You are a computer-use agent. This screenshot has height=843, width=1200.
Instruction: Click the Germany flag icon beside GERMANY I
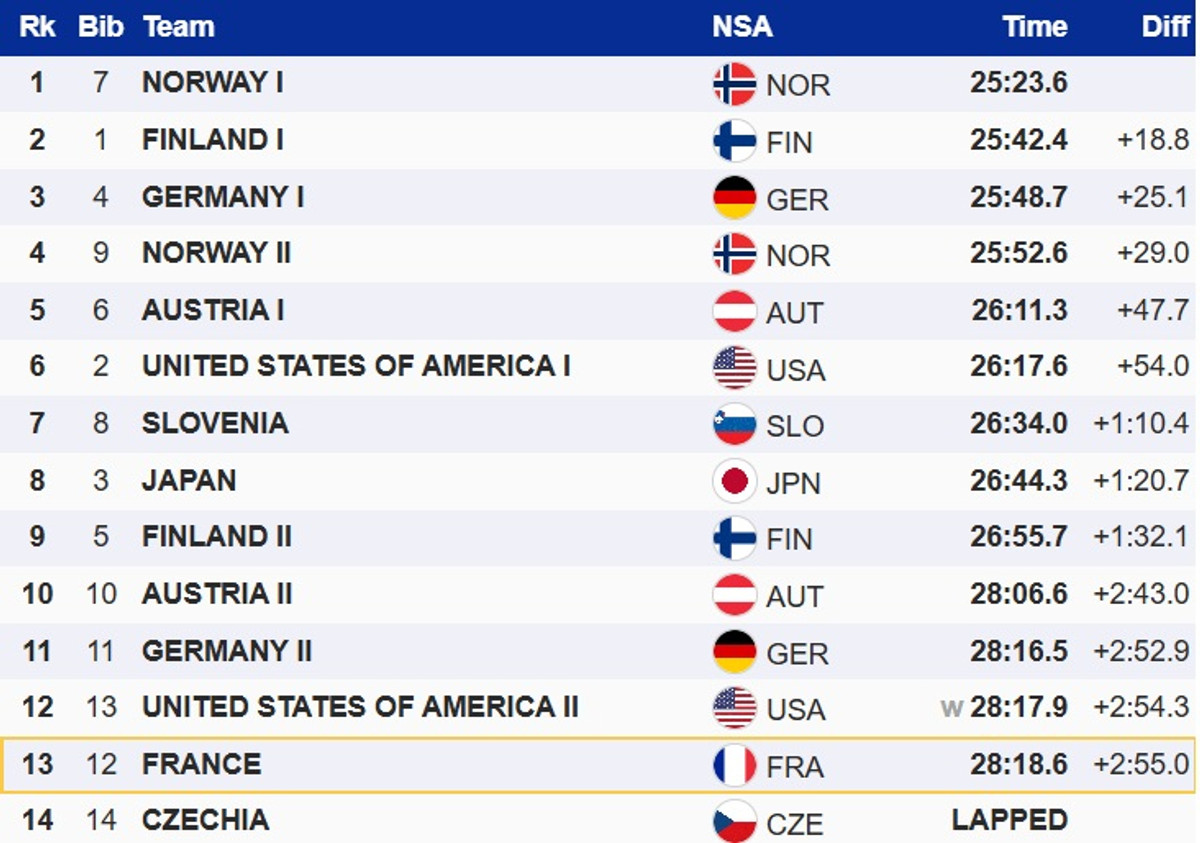734,198
